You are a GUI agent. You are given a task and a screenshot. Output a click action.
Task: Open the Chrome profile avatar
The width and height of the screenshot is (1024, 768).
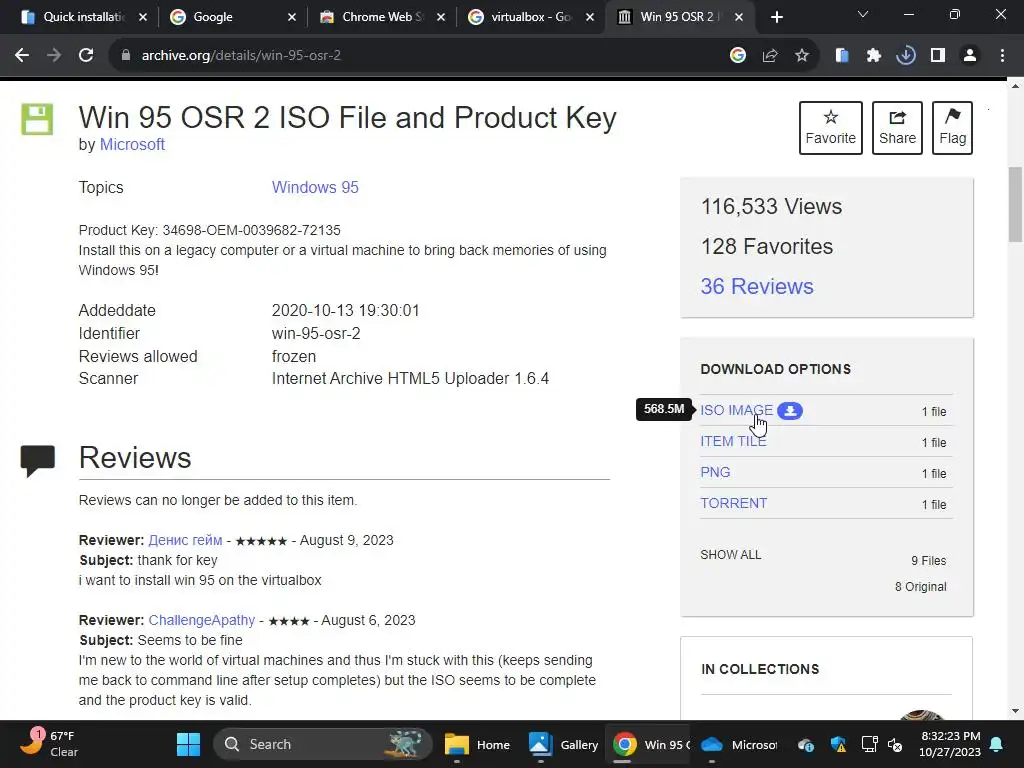970,56
